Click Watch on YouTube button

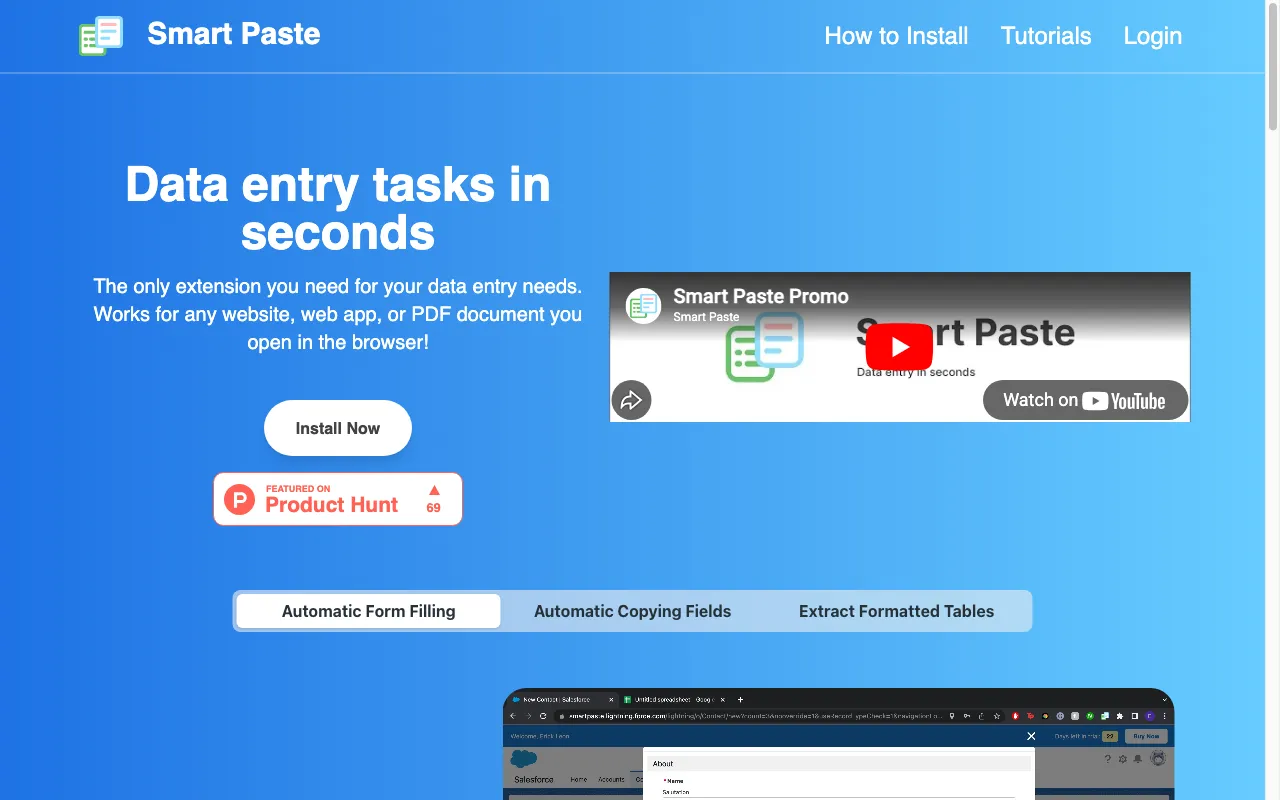pos(1086,400)
